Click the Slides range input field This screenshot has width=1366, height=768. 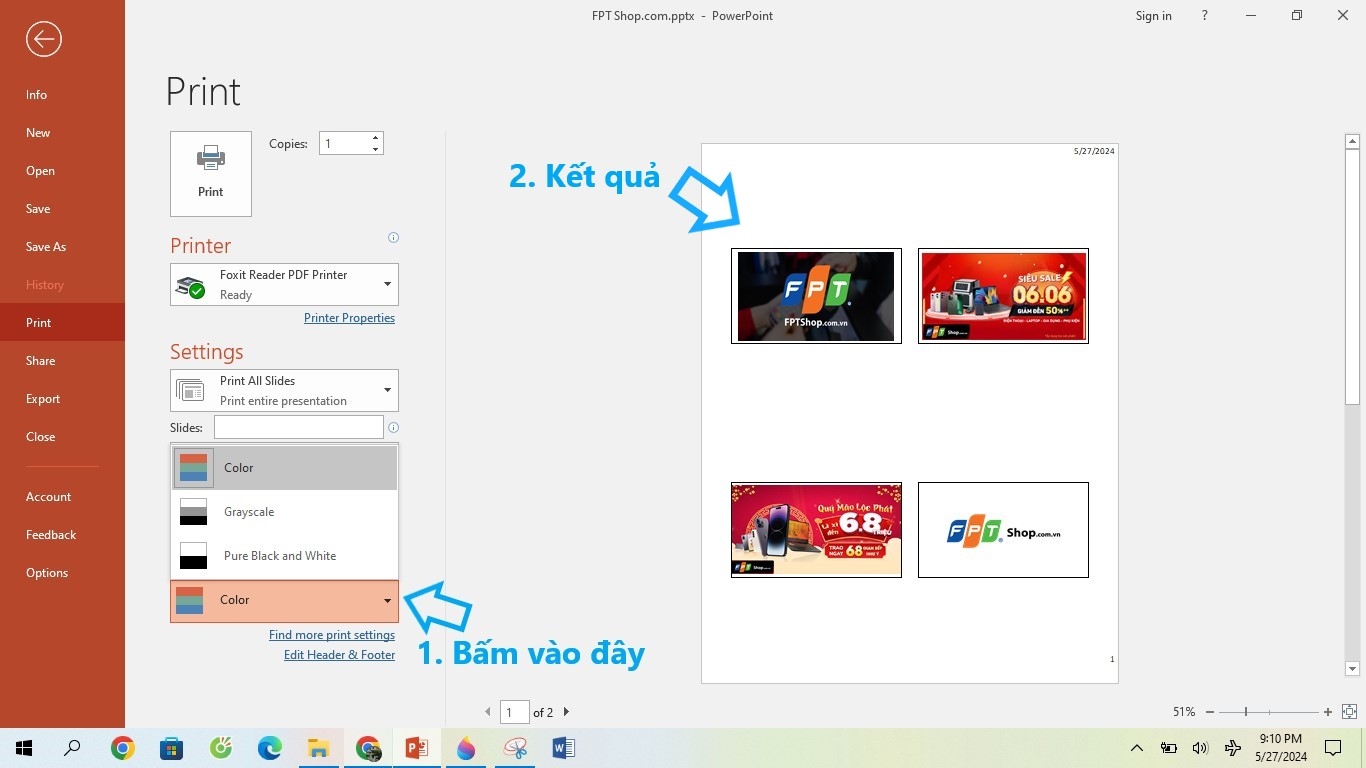point(298,427)
